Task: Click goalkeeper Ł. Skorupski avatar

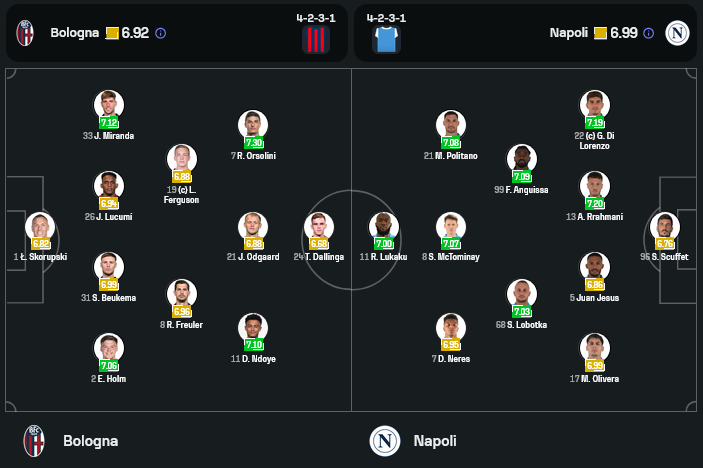Action: pos(40,226)
